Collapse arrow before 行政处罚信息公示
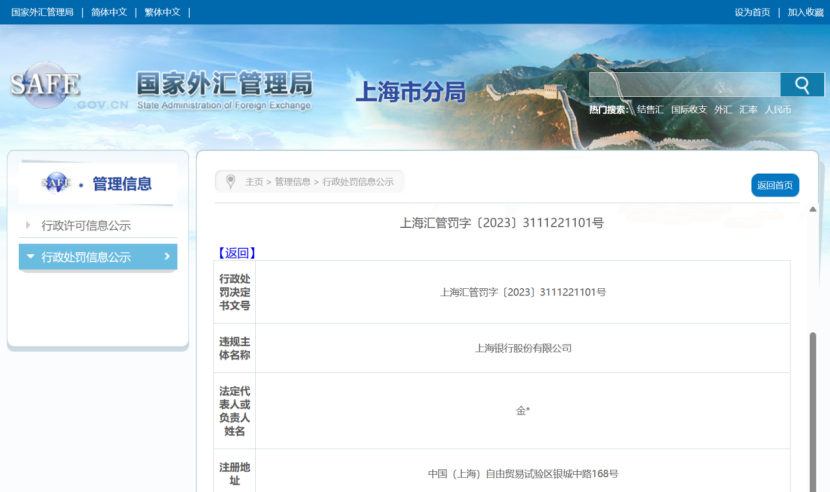Image resolution: width=830 pixels, height=492 pixels. click(x=30, y=256)
